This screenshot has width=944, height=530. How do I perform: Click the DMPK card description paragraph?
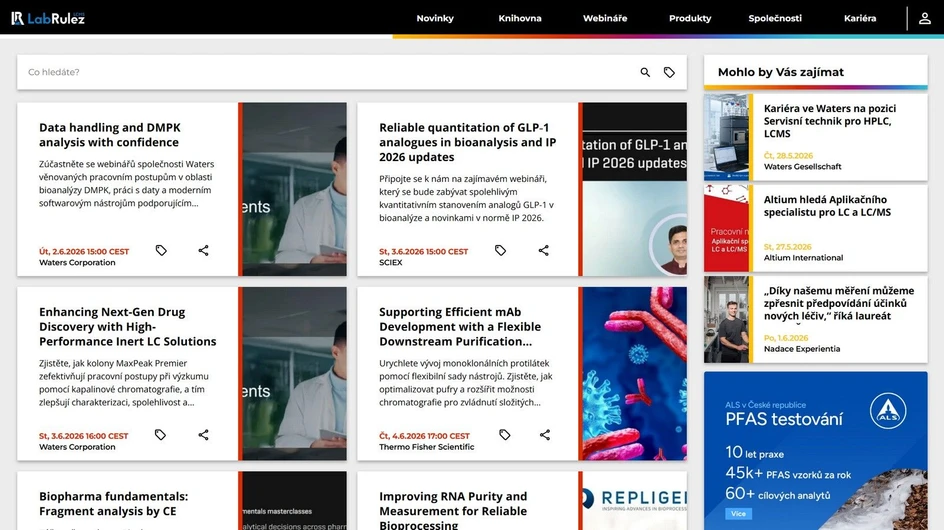point(126,184)
